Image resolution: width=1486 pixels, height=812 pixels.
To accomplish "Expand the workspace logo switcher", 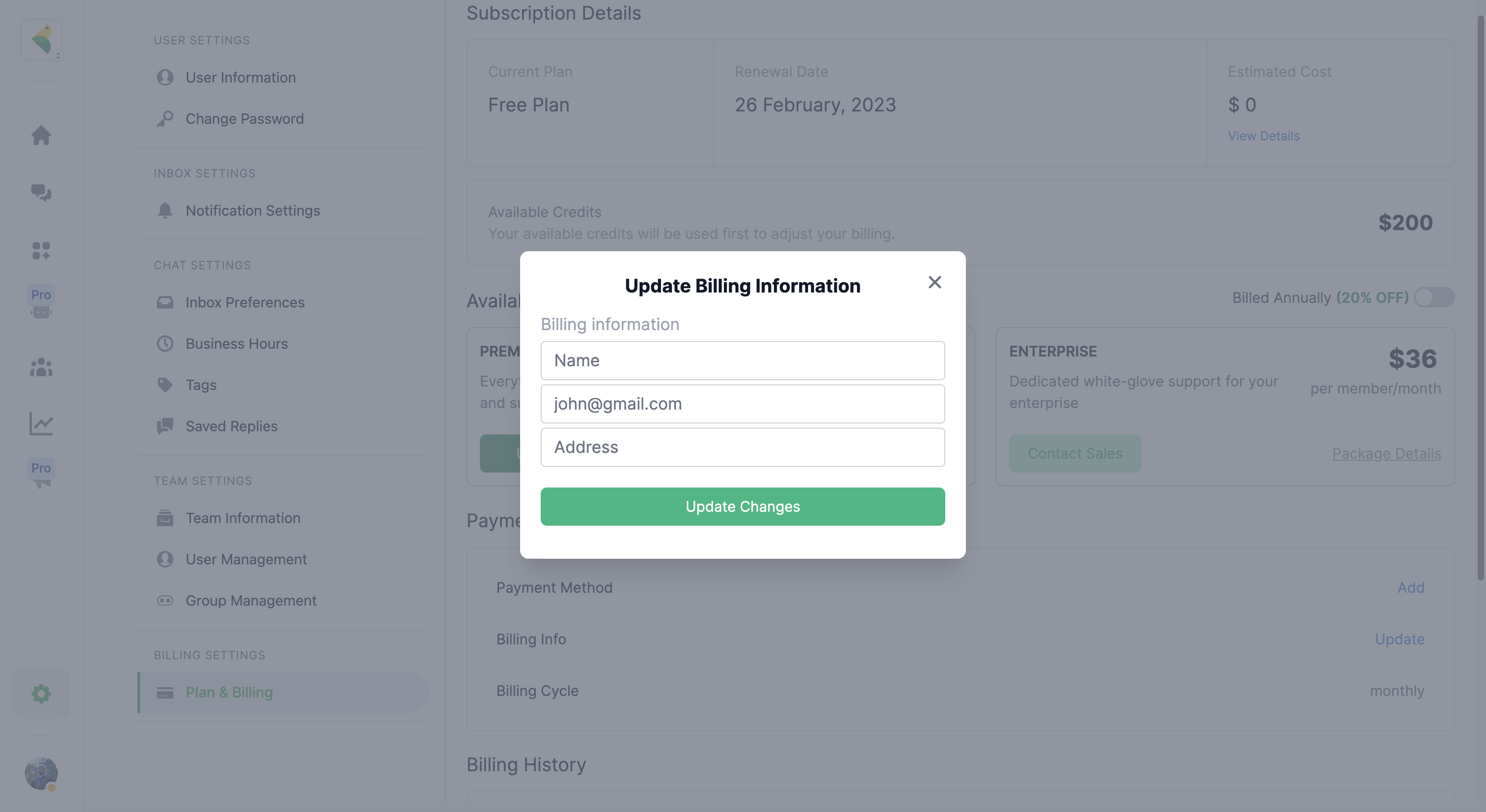I will [x=41, y=39].
